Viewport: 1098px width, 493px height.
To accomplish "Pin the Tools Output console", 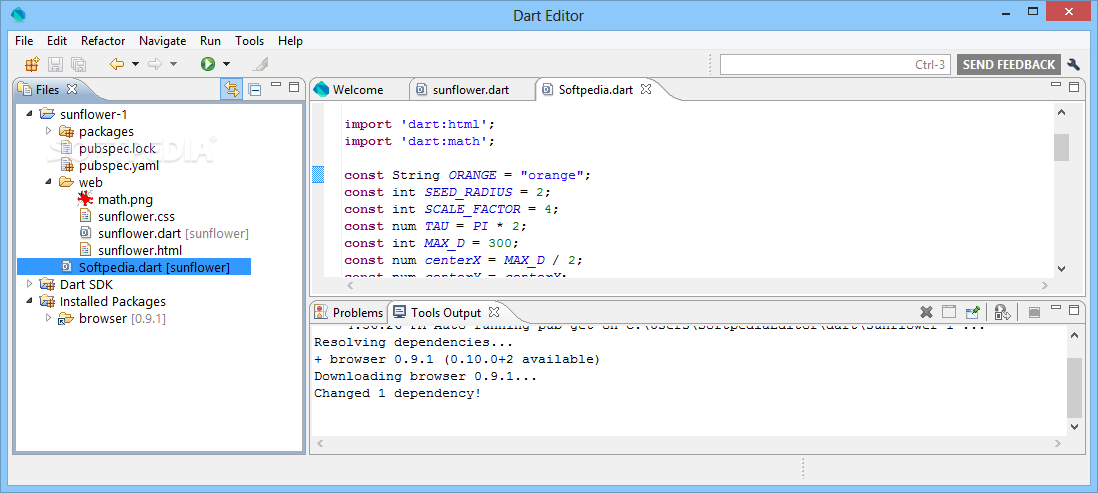I will click(x=972, y=312).
